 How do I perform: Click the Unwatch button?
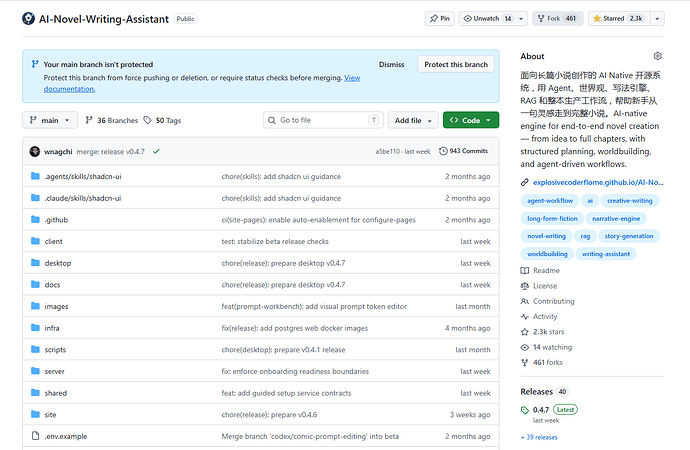(487, 18)
